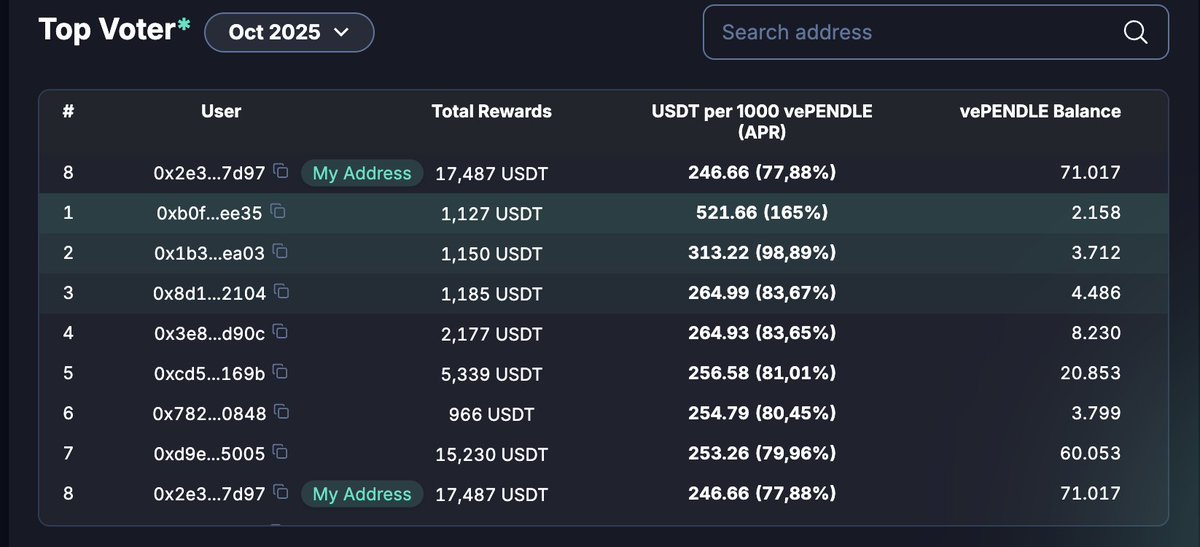Click rank number 4 in the # column
1200x547 pixels.
click(68, 333)
